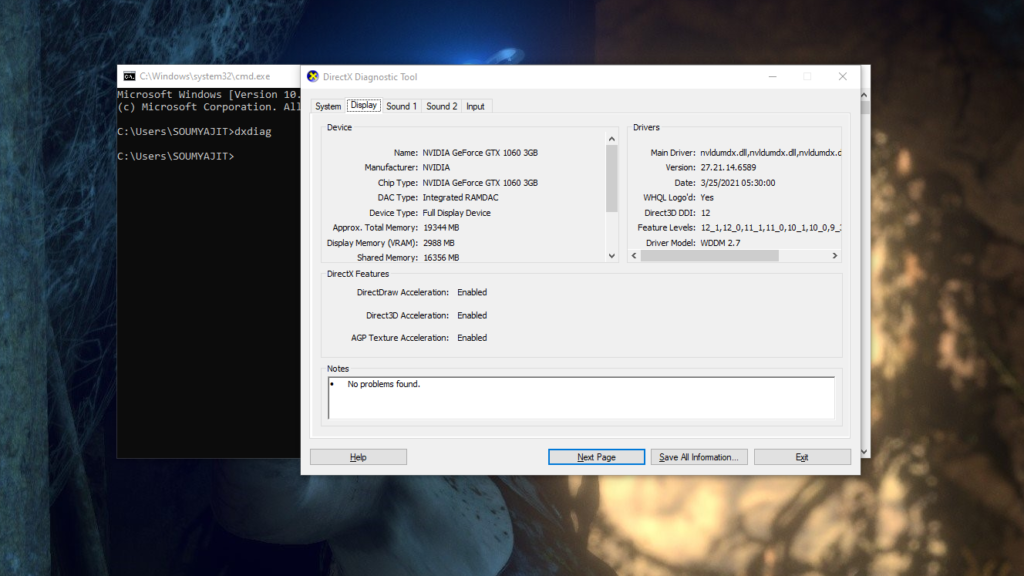Click the DirectX Diagnostic Tool title icon
Image resolution: width=1024 pixels, height=576 pixels.
313,76
